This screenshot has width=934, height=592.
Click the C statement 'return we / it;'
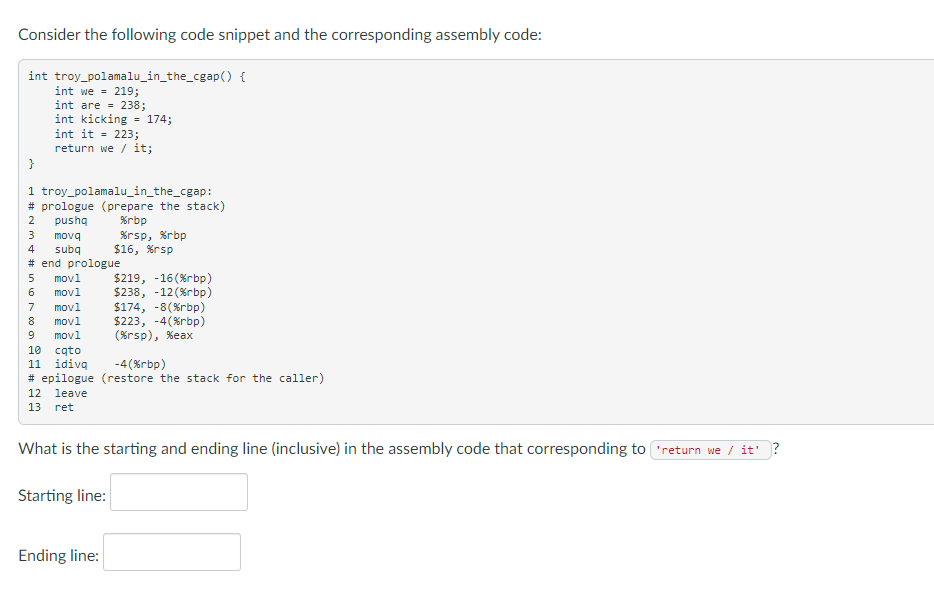pos(104,148)
